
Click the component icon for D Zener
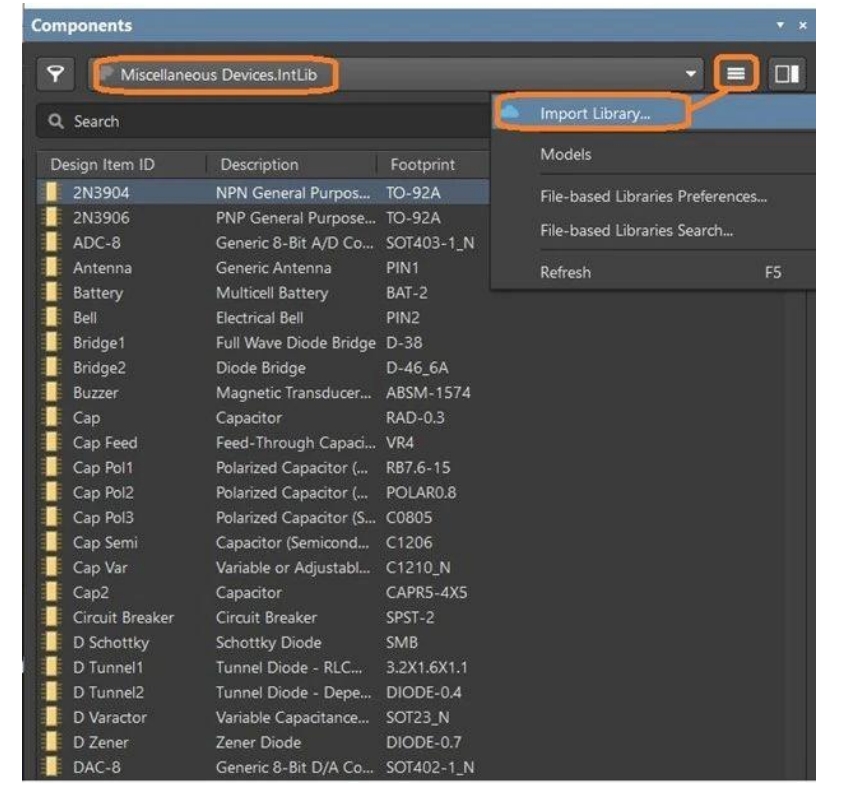coord(50,742)
